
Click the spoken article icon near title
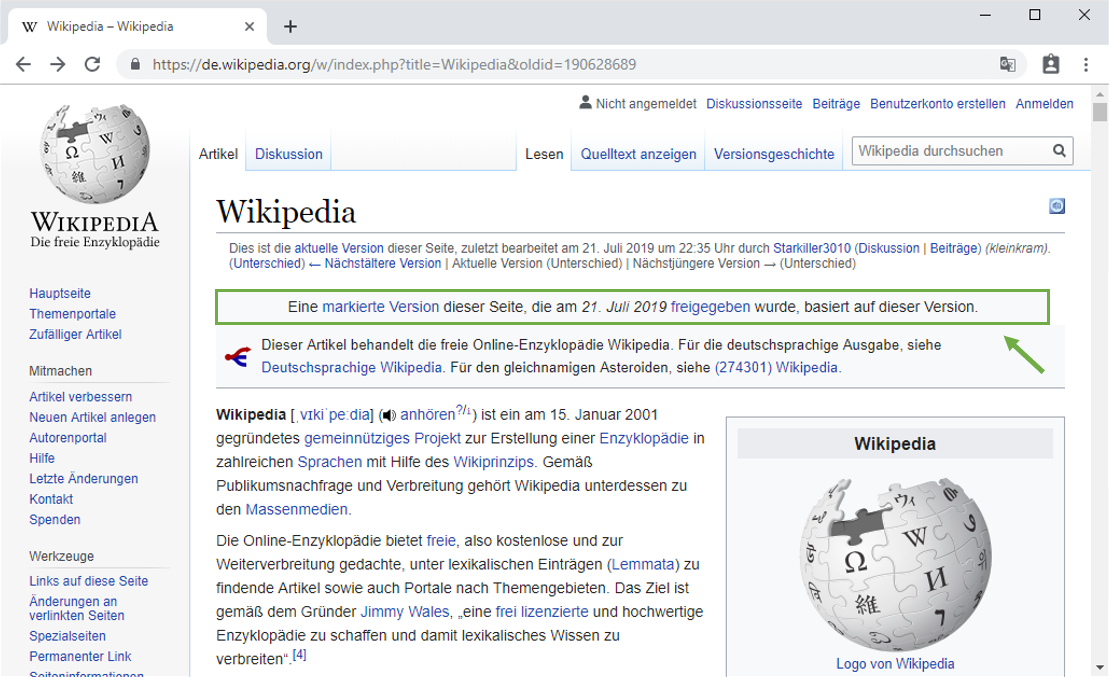tap(1057, 206)
